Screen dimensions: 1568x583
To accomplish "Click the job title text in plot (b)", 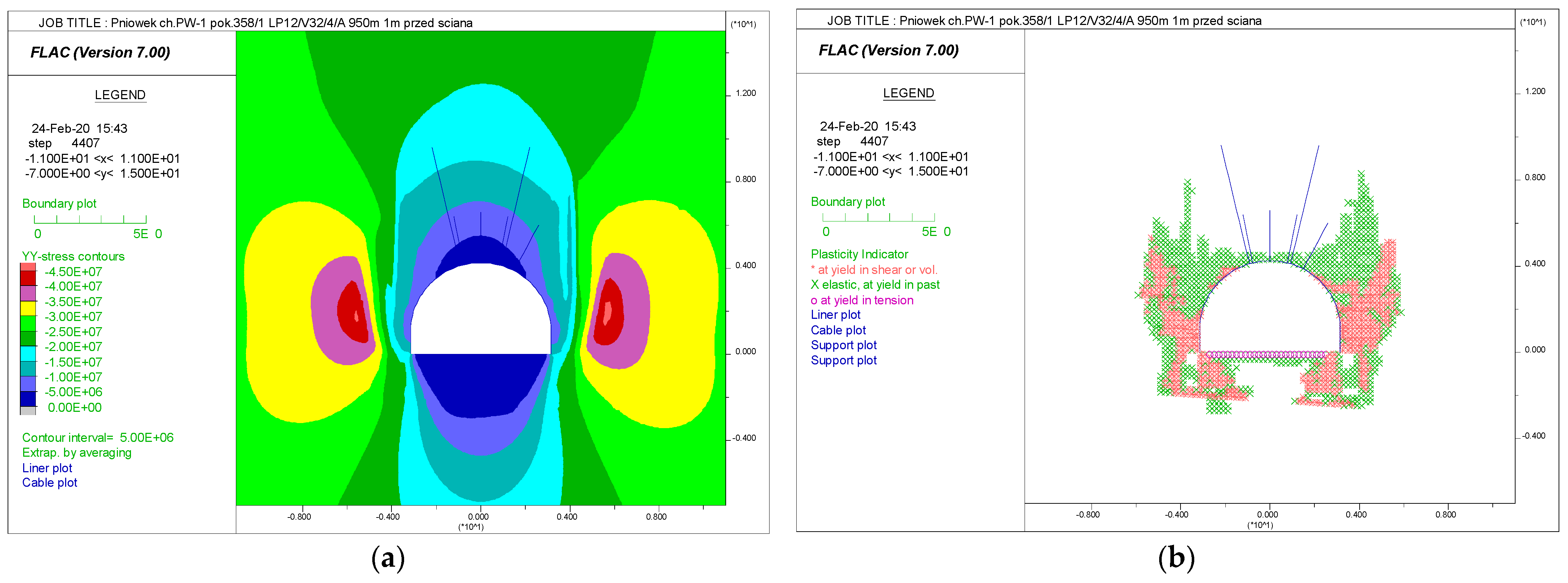I will click(x=1044, y=21).
